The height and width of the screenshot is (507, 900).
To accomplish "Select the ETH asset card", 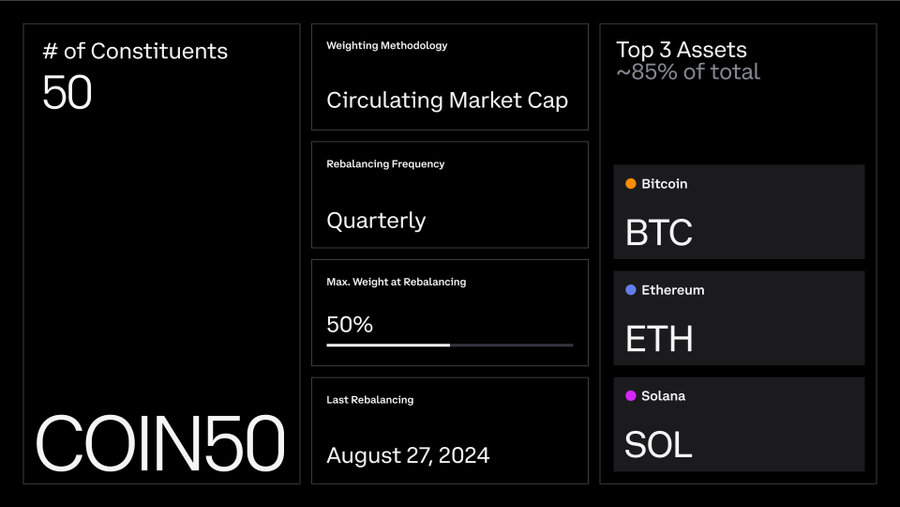I will click(x=739, y=318).
